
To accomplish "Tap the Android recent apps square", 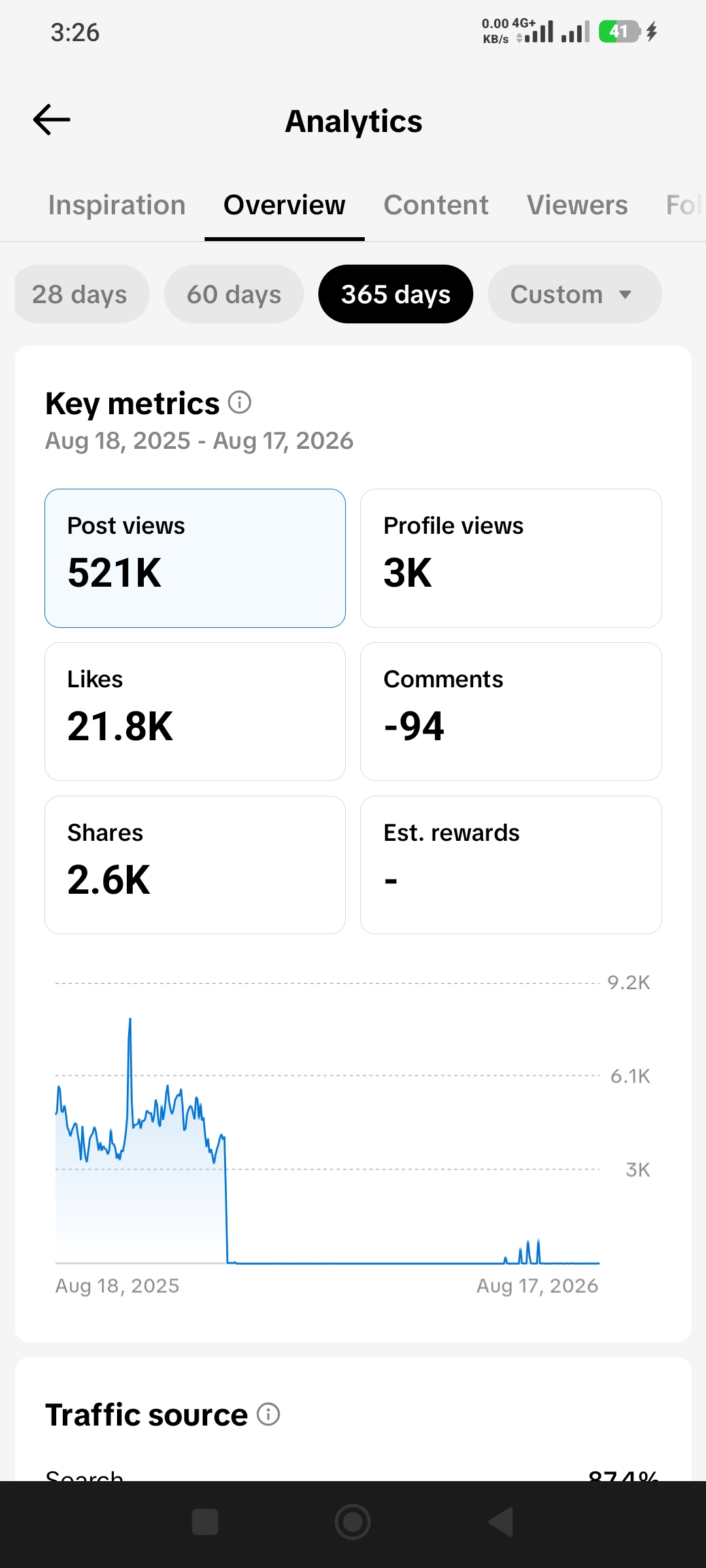I will (x=205, y=1522).
